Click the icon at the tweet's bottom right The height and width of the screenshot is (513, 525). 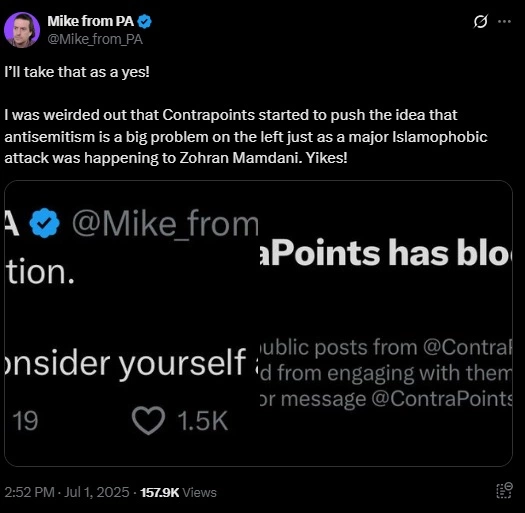point(504,491)
